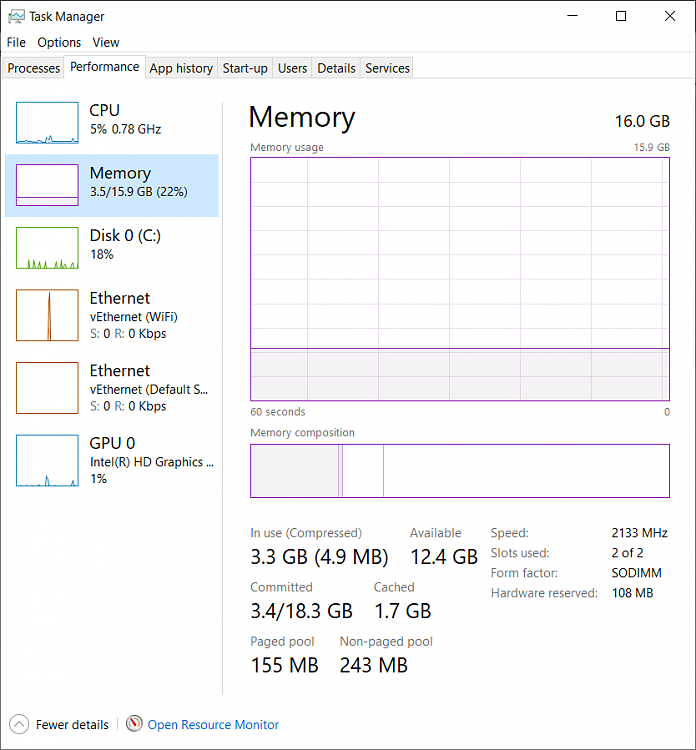Select the CPU usage graph thumbnail
The height and width of the screenshot is (750, 696).
click(47, 122)
